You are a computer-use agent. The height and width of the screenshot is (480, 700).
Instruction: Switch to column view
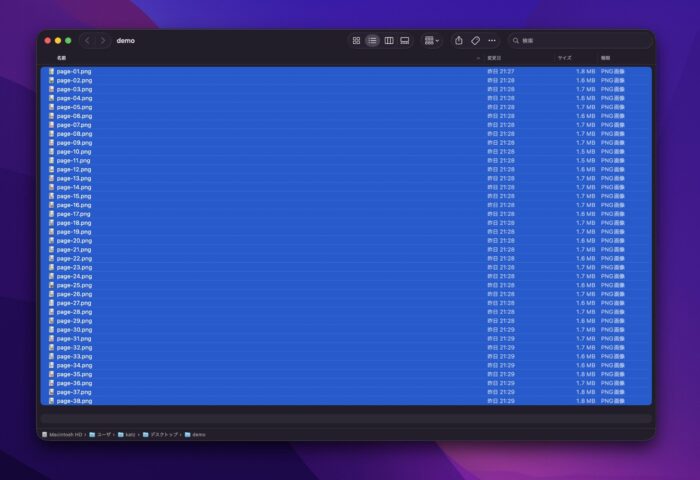coord(389,40)
